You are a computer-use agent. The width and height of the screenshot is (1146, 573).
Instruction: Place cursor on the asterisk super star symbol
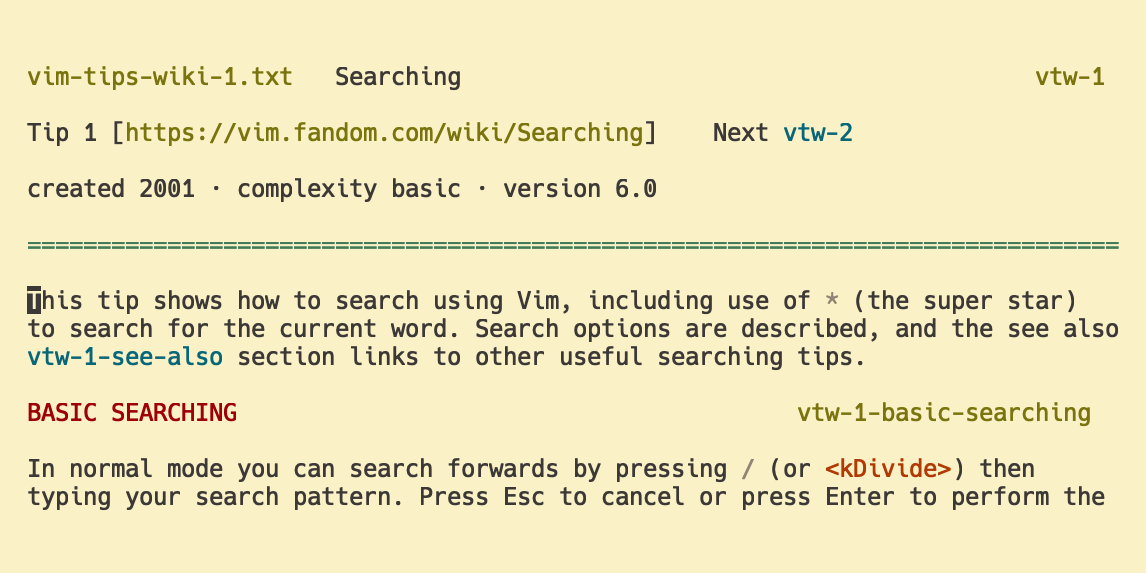click(x=832, y=301)
